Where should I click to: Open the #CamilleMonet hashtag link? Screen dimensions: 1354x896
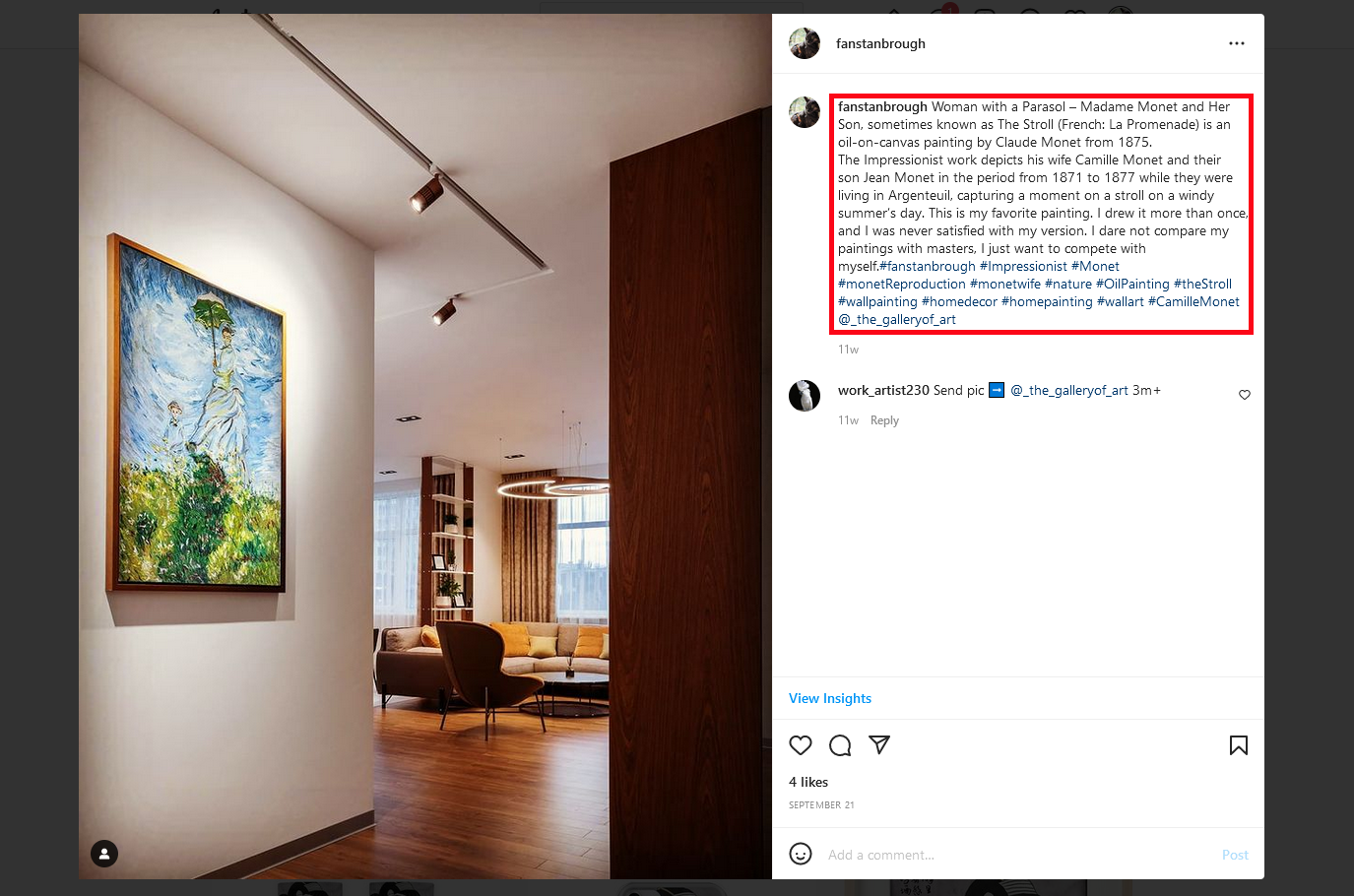1193,301
